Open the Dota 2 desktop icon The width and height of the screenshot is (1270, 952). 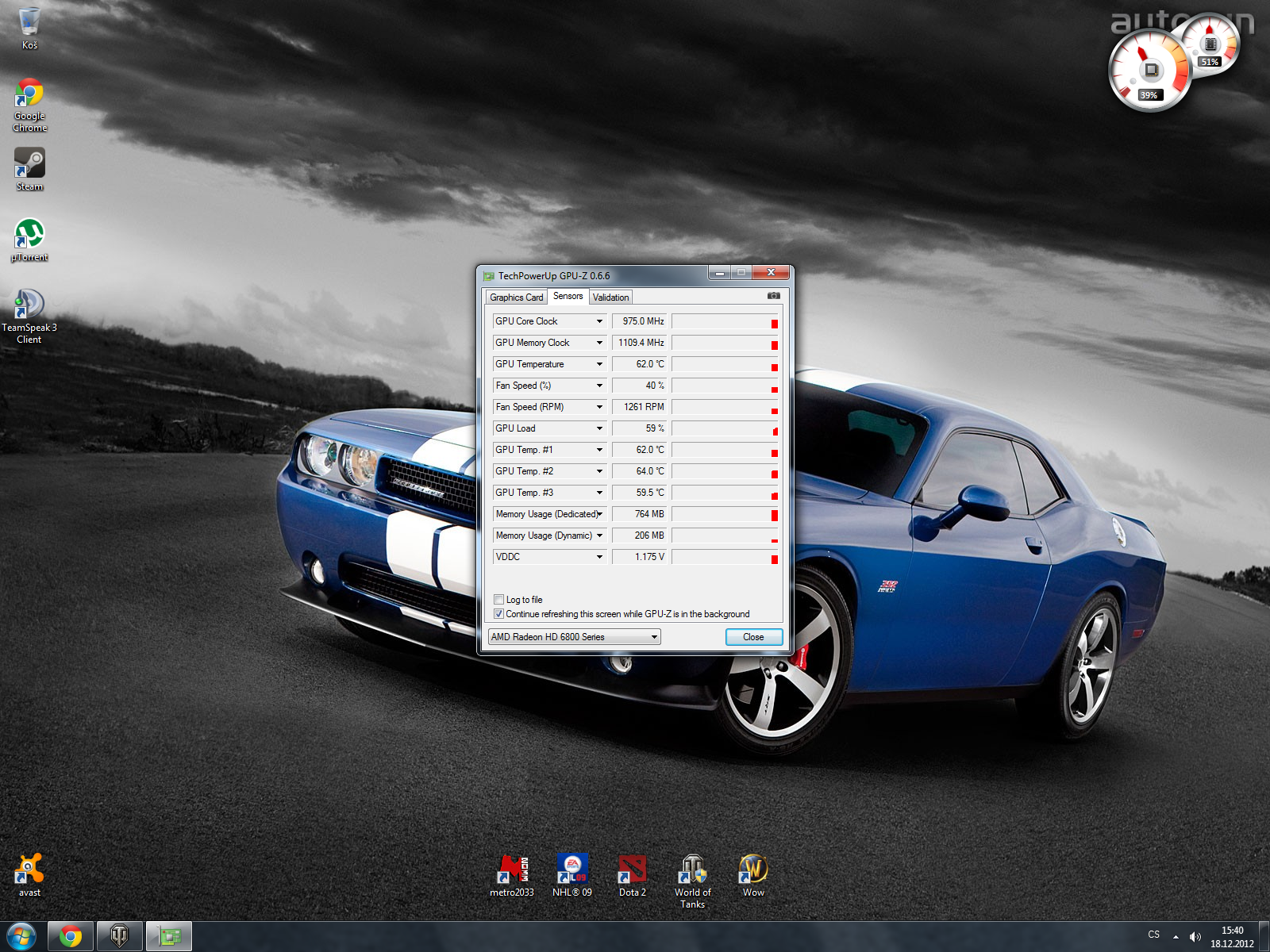pos(633,870)
